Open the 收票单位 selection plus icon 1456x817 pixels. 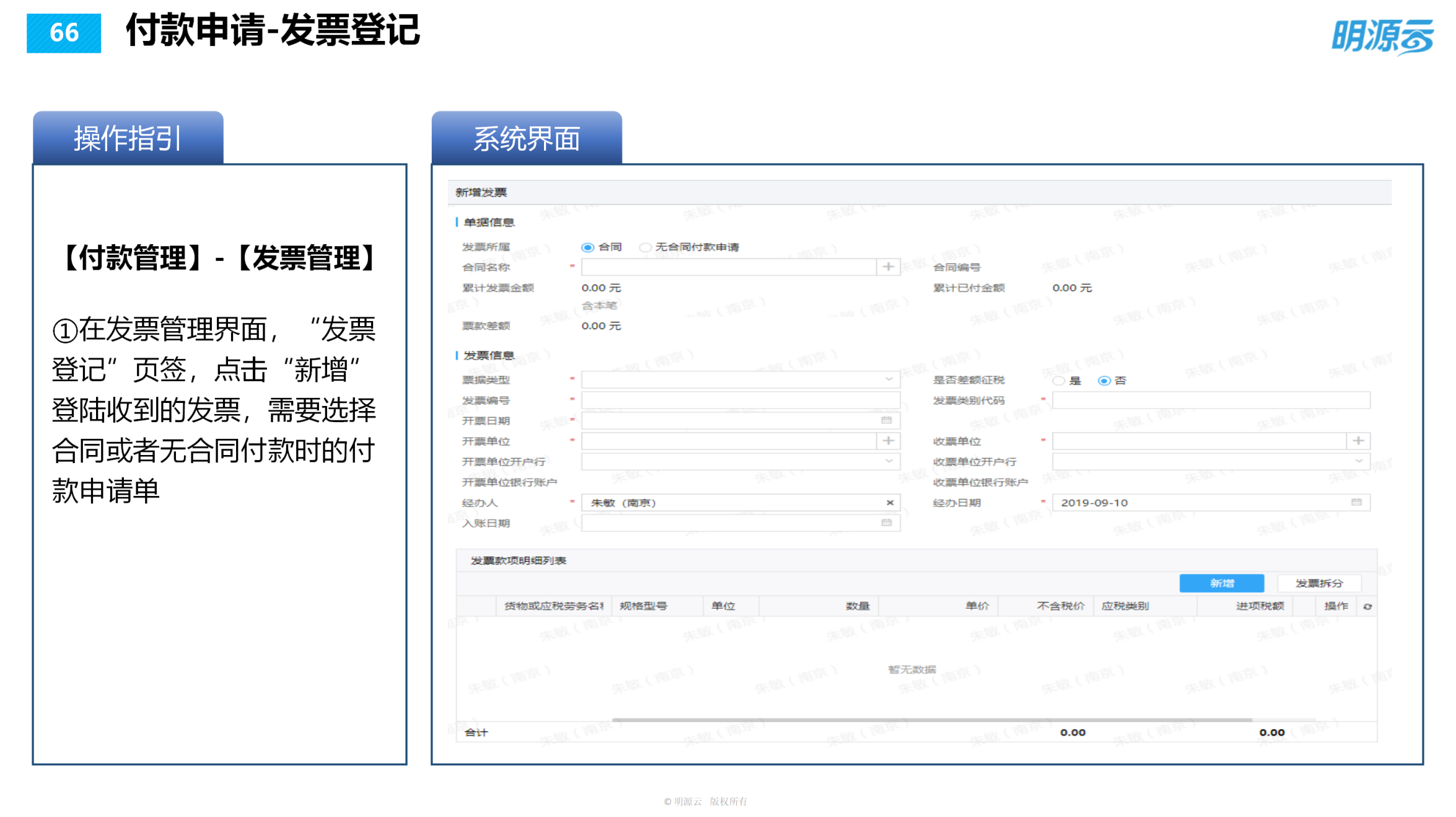(1358, 441)
